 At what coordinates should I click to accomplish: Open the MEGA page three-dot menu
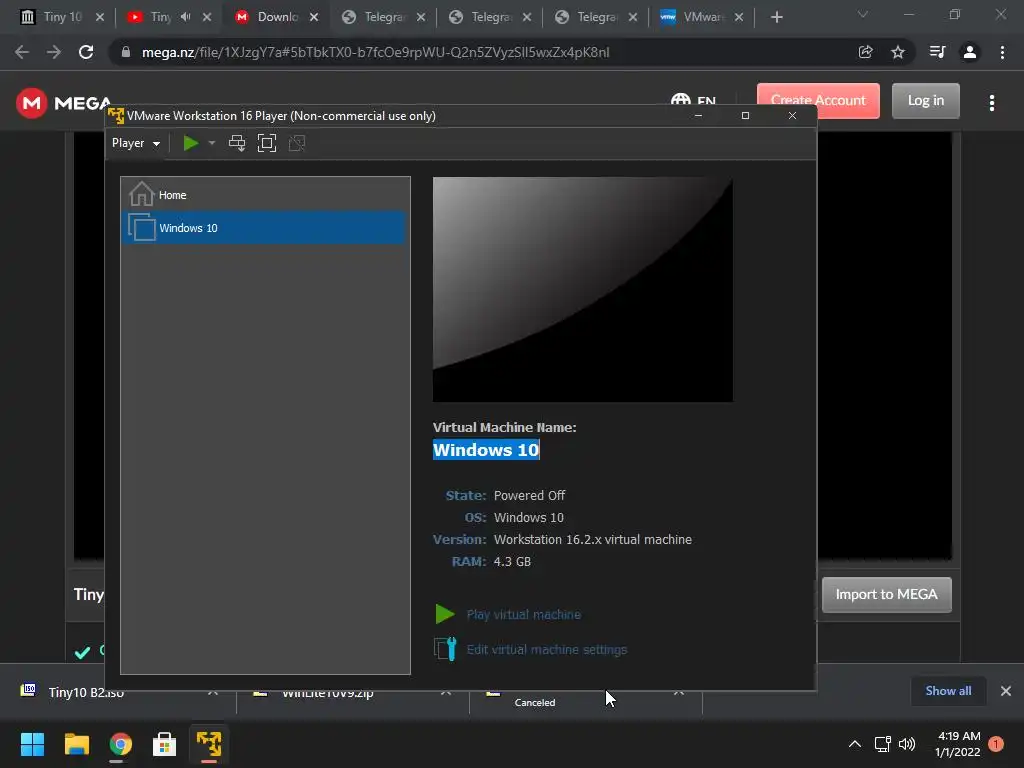pos(992,103)
